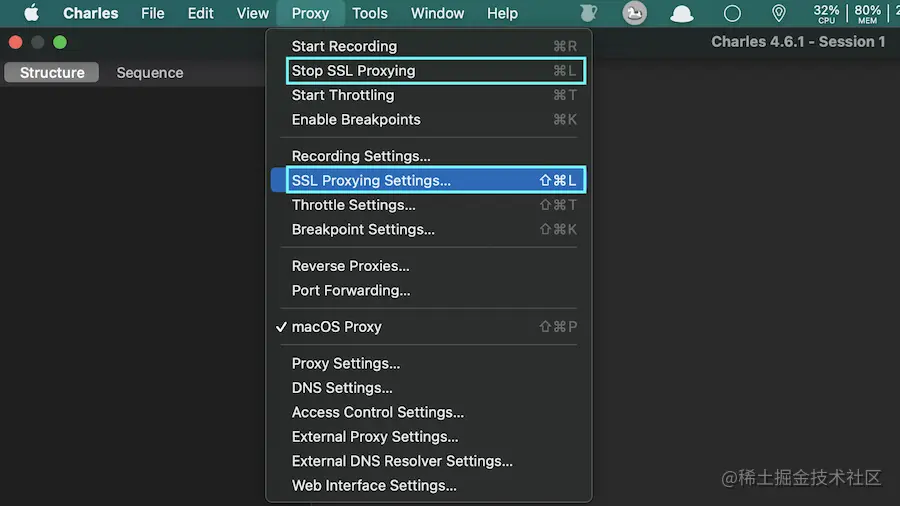Open Recording Settings
Viewport: 900px width, 506px height.
tap(428, 155)
